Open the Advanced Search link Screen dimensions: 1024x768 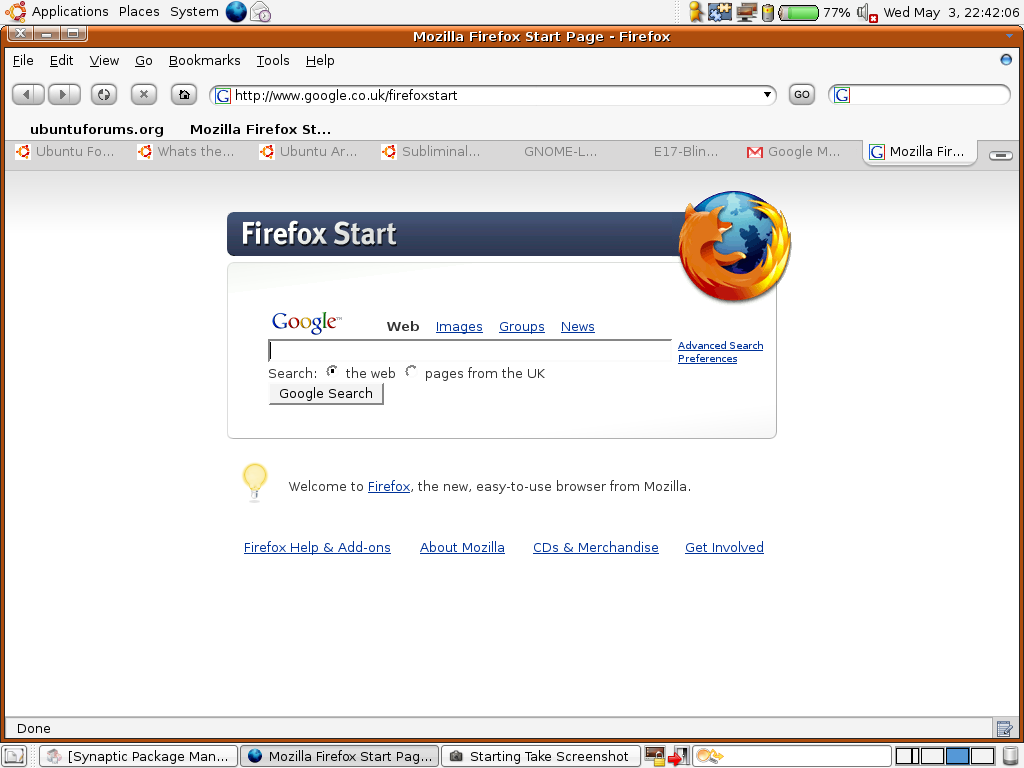tap(720, 345)
